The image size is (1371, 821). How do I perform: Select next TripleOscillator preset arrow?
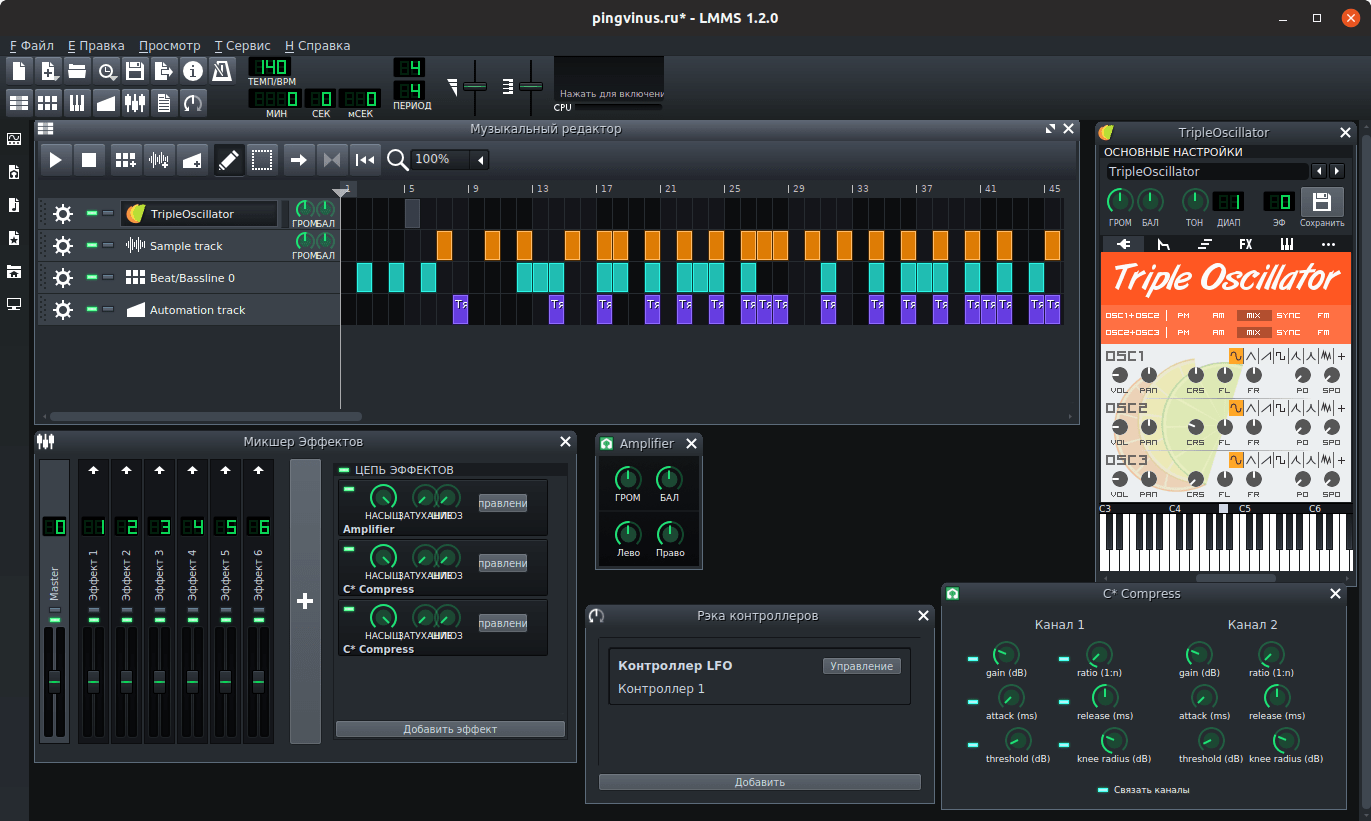[x=1335, y=172]
